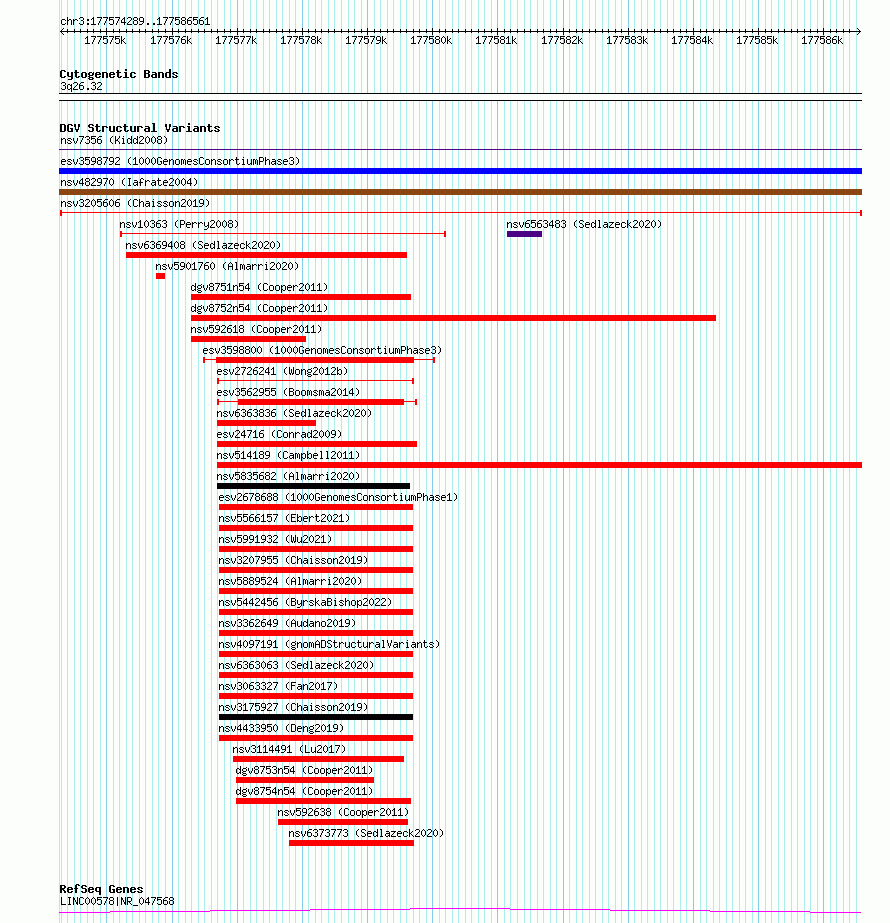Click the nsv3175927 (Chaisson2019) label
This screenshot has height=923, width=890.
tap(293, 708)
